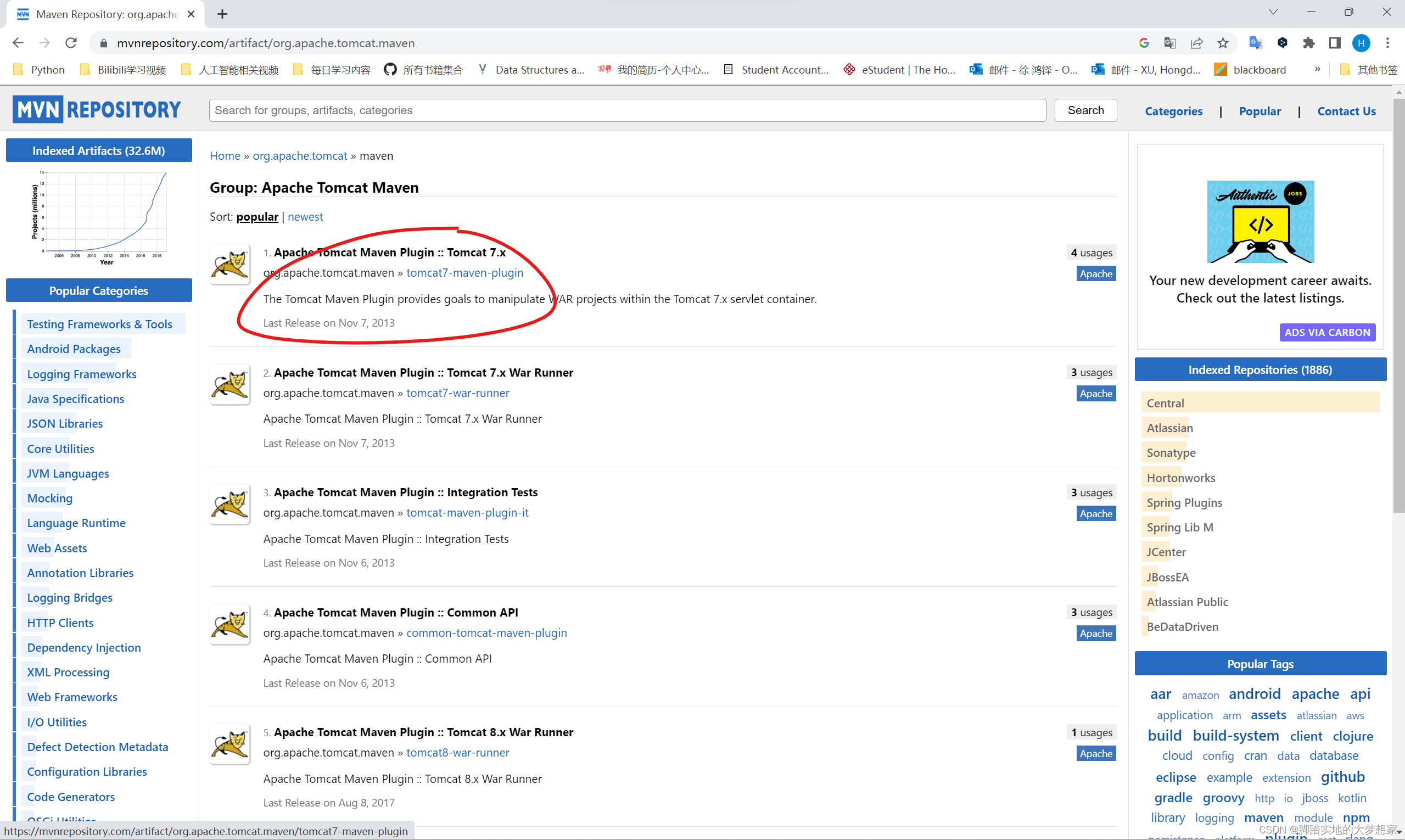Image resolution: width=1405 pixels, height=840 pixels.
Task: Click the Search button
Action: [x=1086, y=110]
